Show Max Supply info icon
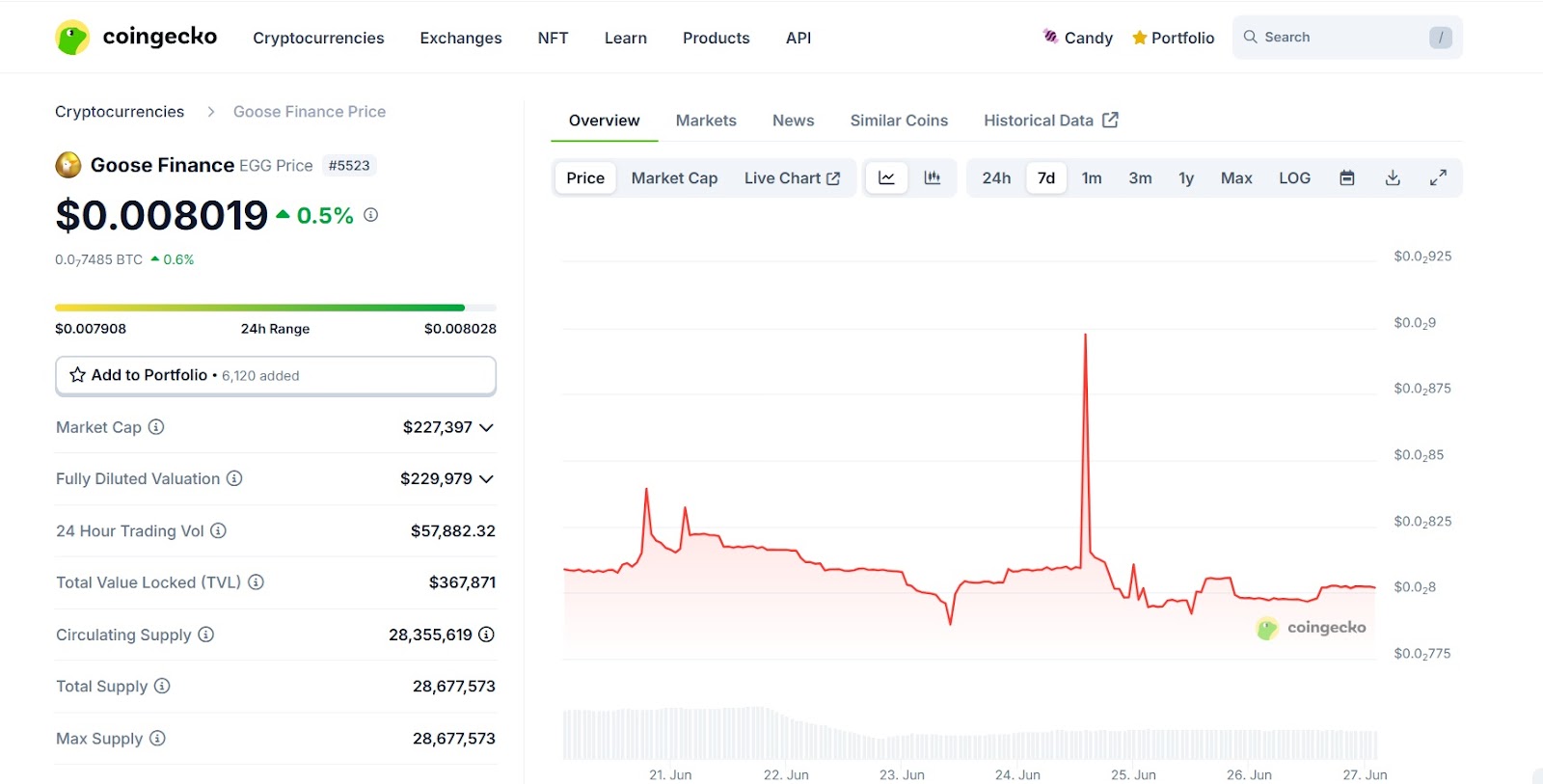Screen dimensions: 1543x784 click(x=157, y=738)
